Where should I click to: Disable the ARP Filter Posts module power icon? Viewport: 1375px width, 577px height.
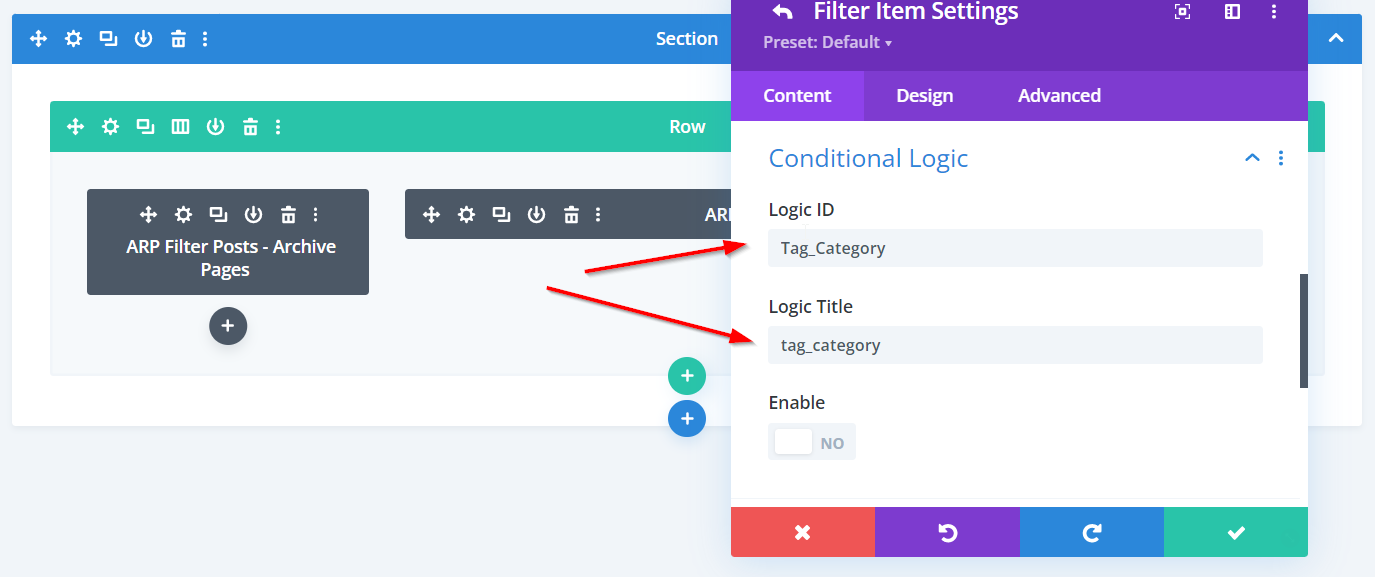253,214
